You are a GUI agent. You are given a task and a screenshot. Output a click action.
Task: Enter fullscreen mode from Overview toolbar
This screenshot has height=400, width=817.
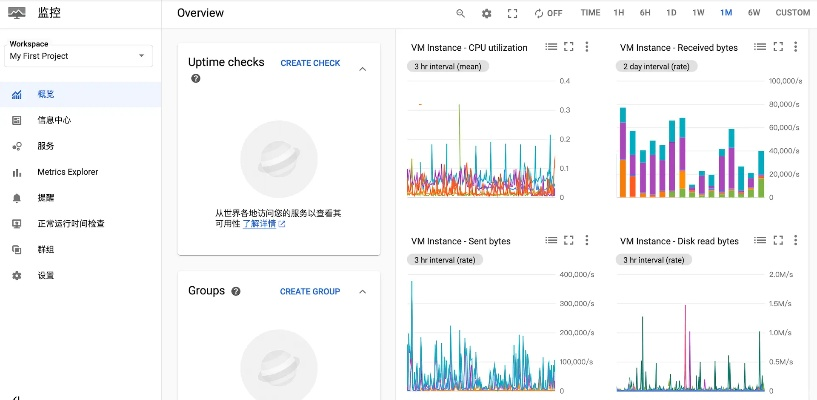[512, 14]
